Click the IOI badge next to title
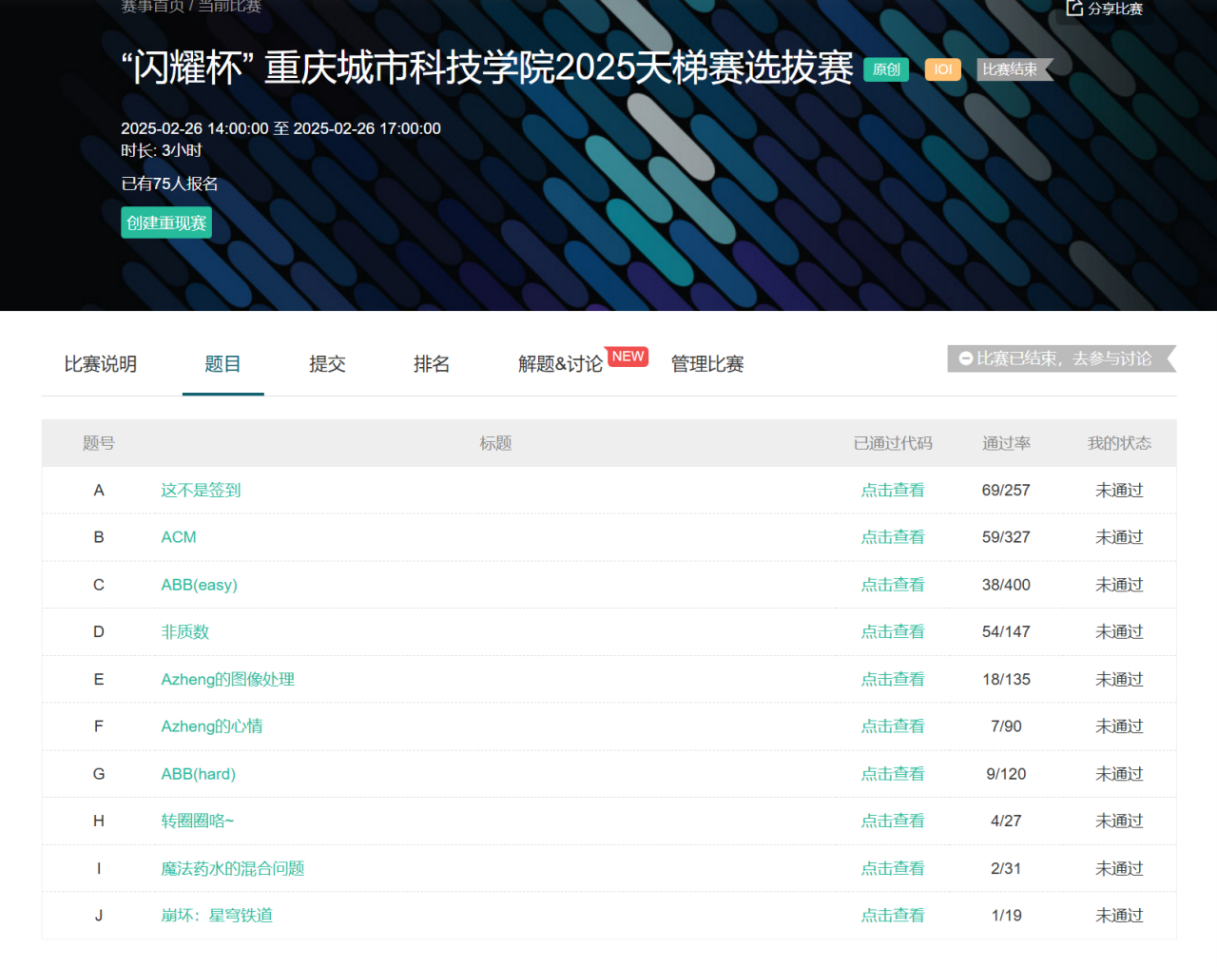The height and width of the screenshot is (967, 1217). point(942,70)
